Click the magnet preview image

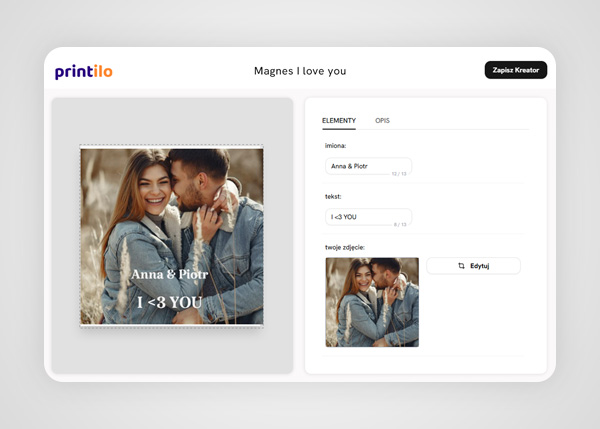(172, 236)
